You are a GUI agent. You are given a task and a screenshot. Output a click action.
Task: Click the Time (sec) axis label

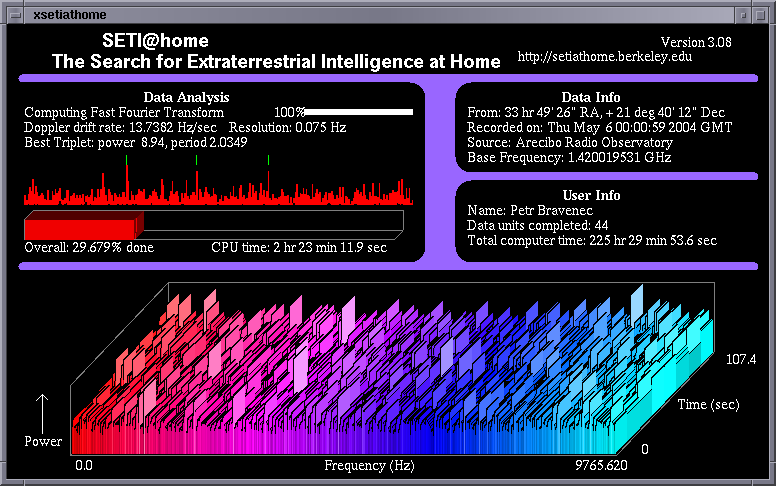click(x=708, y=404)
